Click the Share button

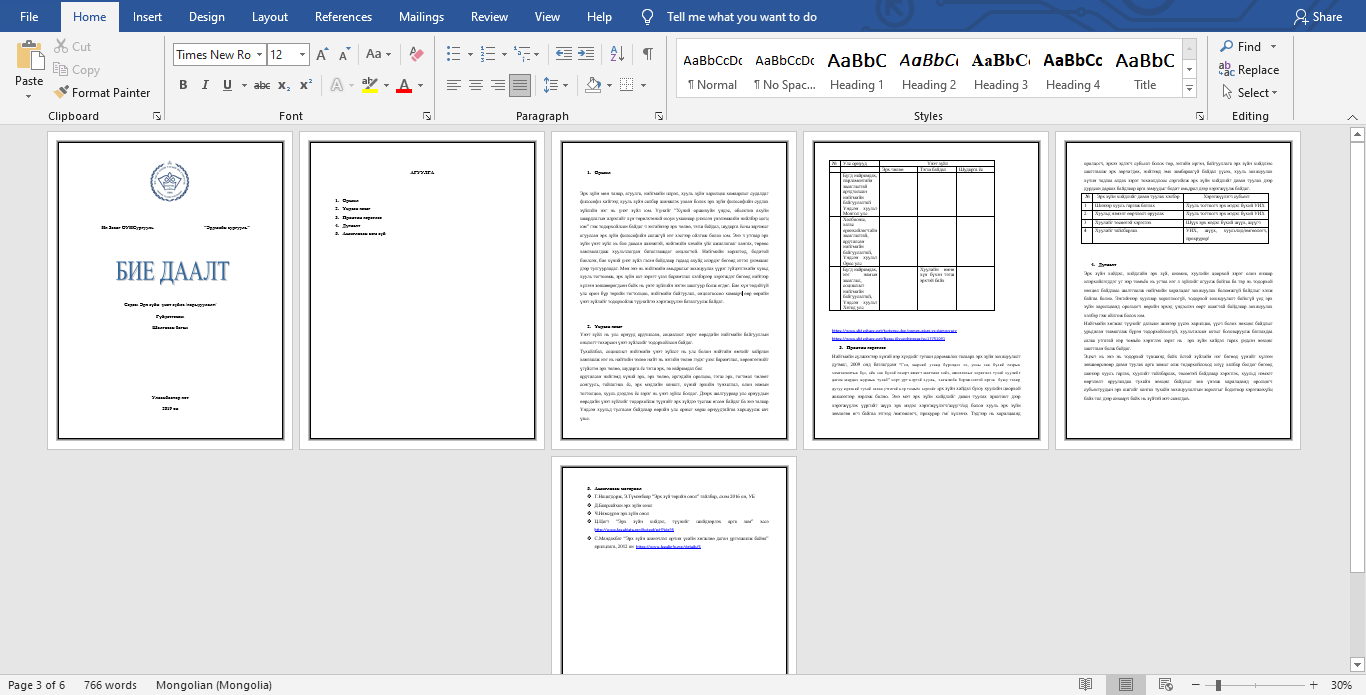(1318, 17)
